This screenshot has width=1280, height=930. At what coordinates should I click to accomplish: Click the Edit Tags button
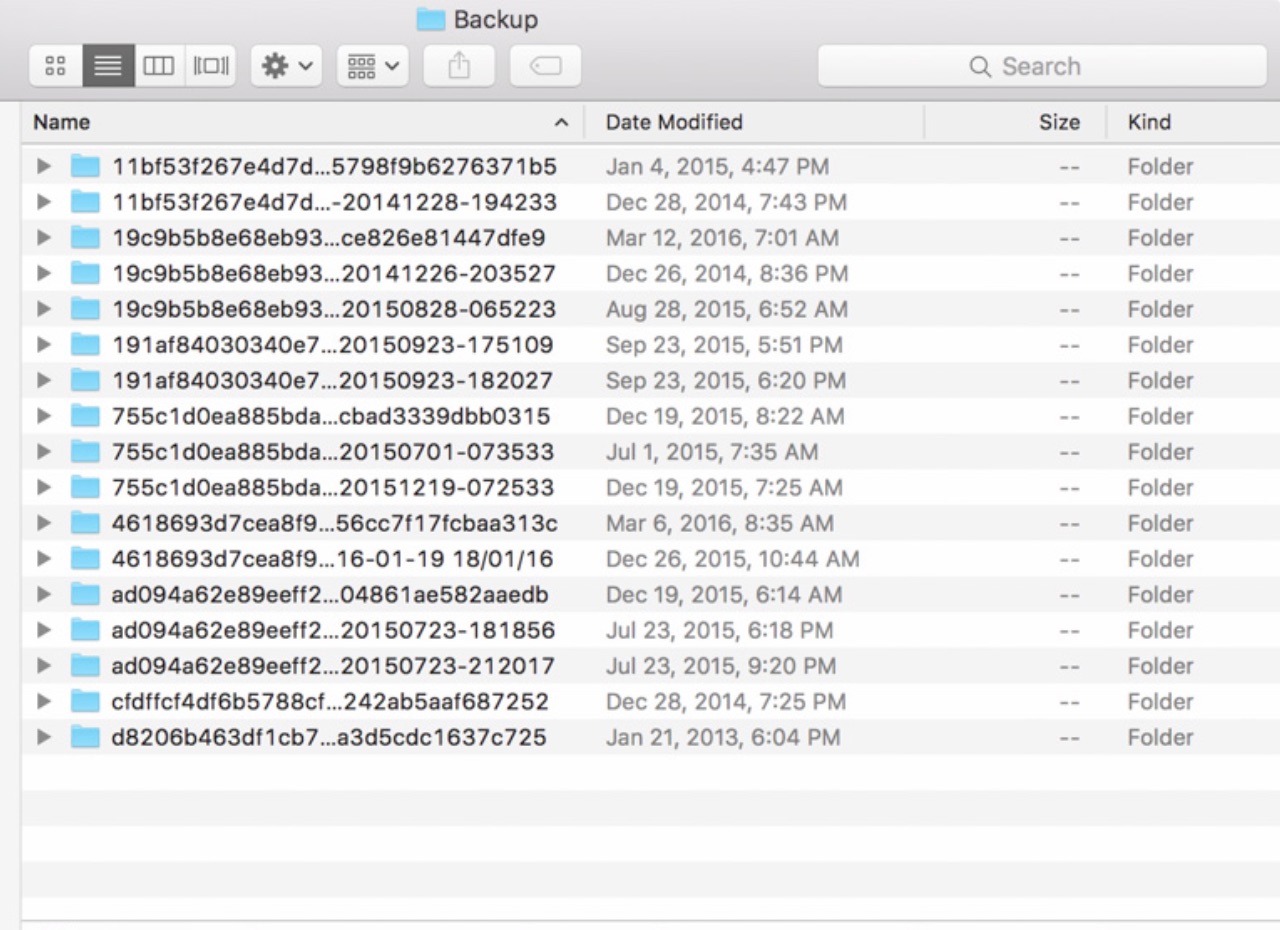[x=545, y=66]
